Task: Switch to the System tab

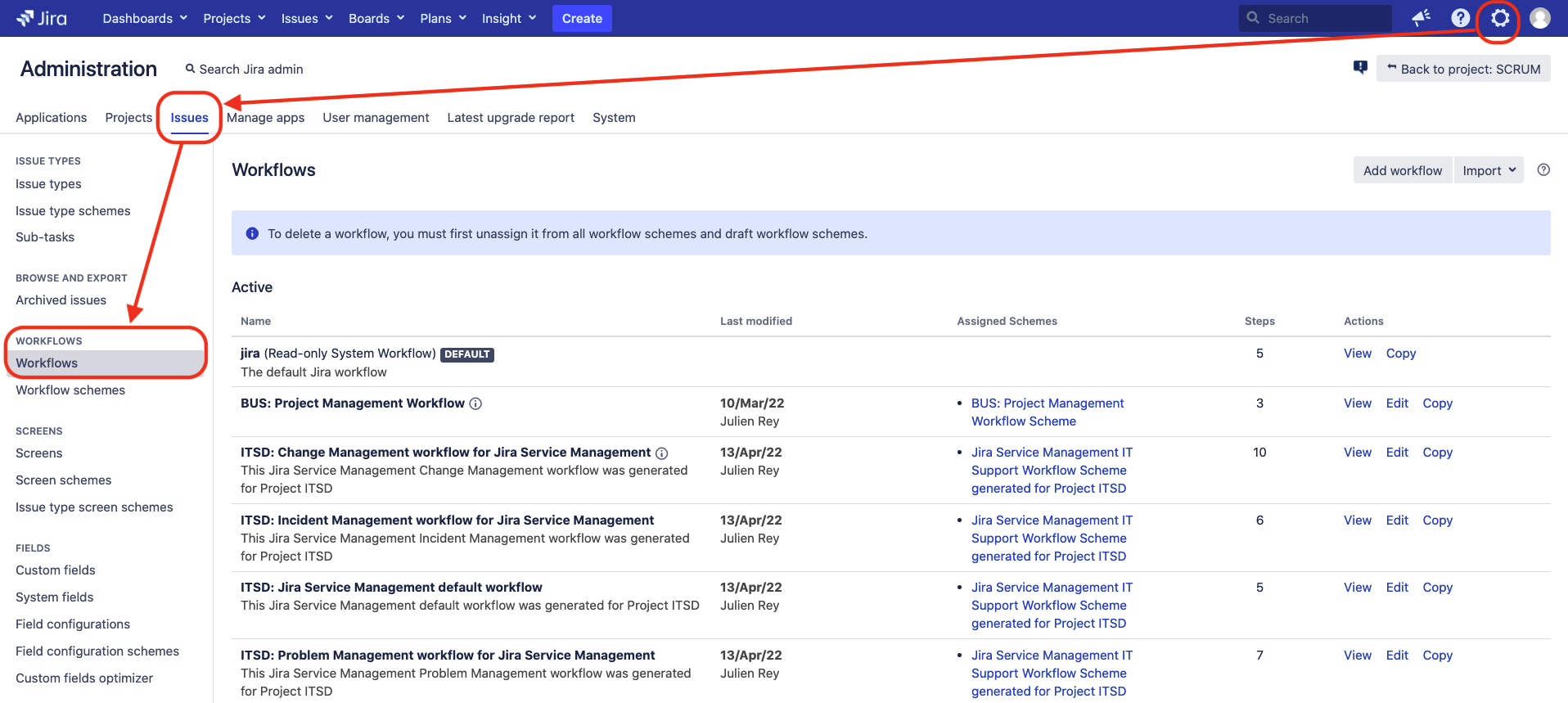Action: [x=614, y=118]
